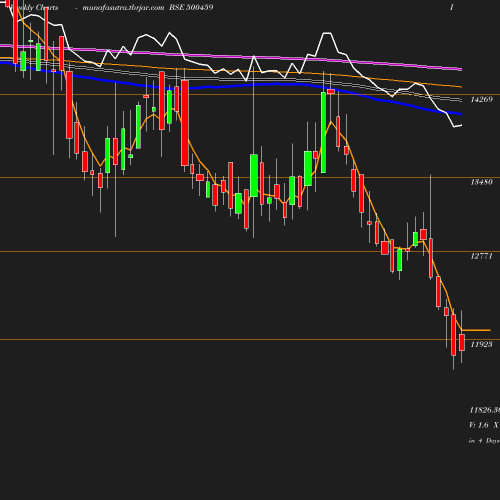Click the 11923 price level label
The height and width of the screenshot is (500, 500).
(x=481, y=344)
